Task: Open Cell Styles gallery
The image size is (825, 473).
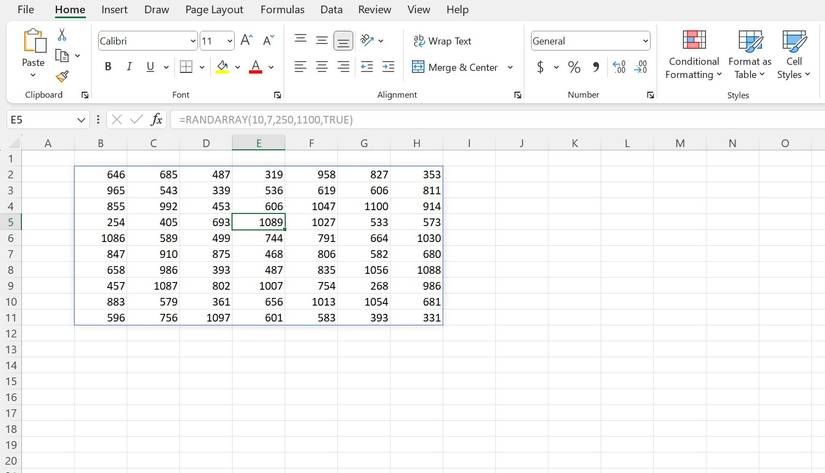Action: coord(794,55)
